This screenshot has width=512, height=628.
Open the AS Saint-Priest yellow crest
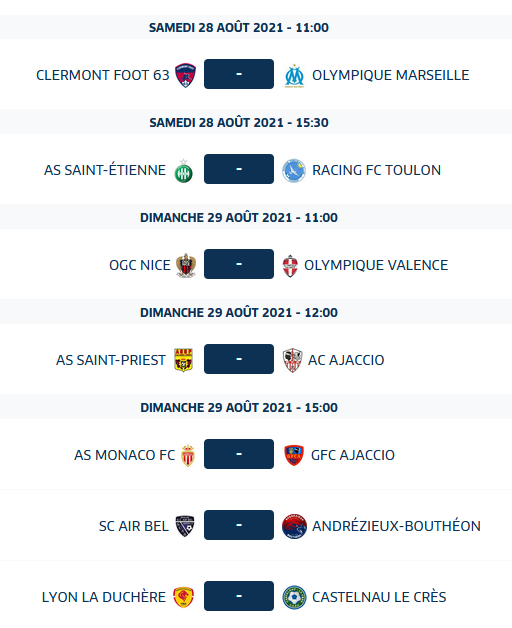point(183,360)
